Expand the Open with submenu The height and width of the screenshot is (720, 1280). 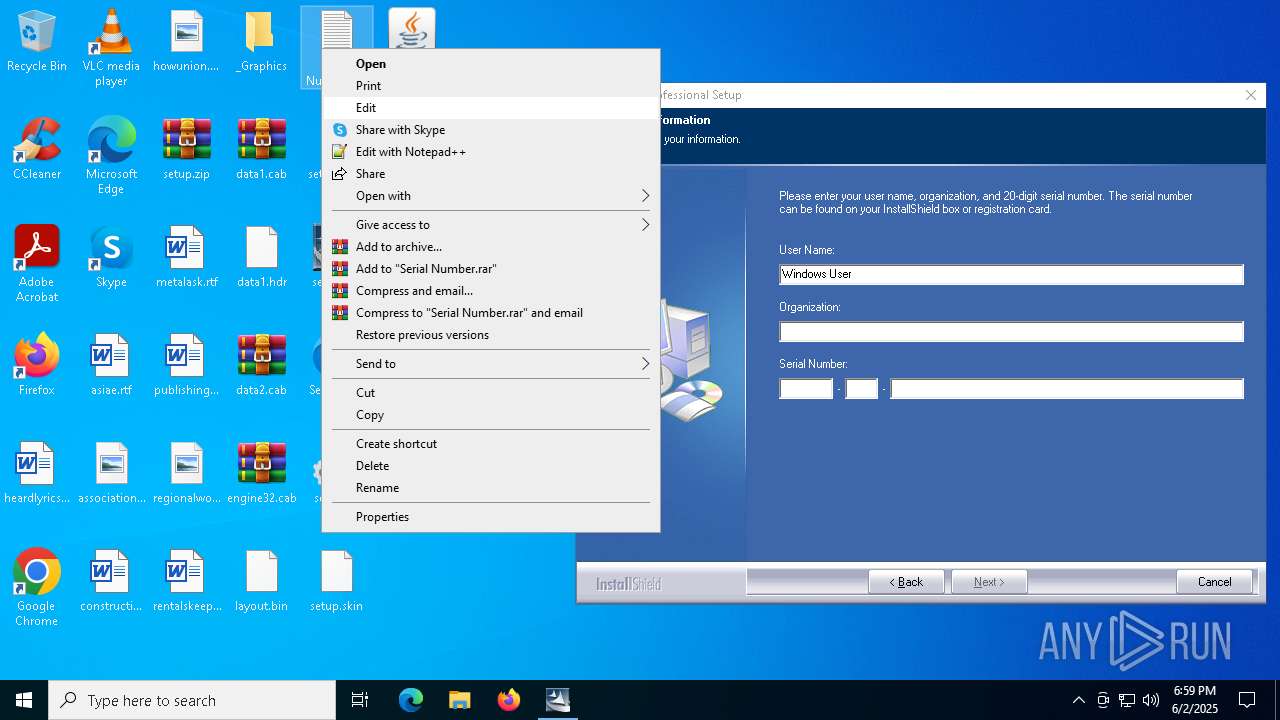490,196
